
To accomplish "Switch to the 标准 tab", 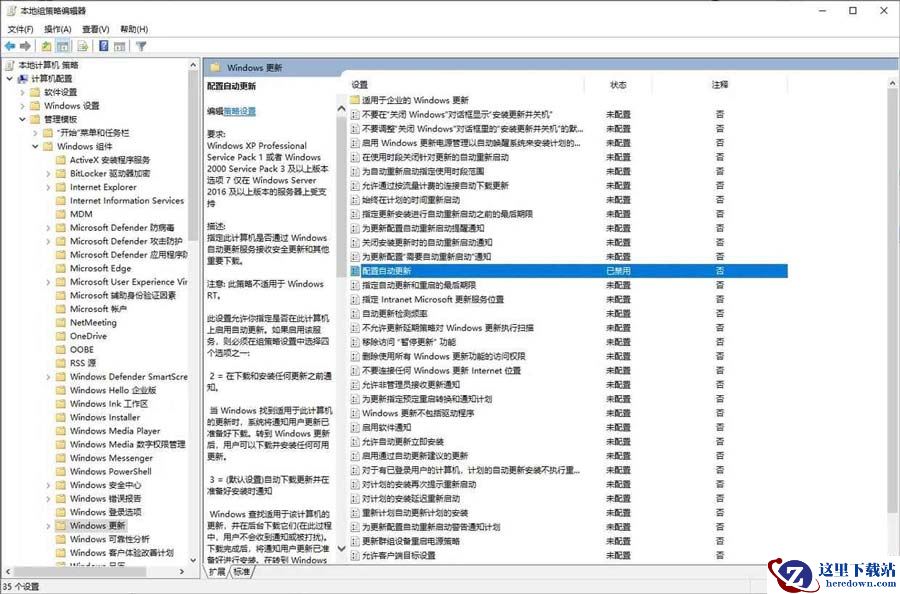I will coord(242,572).
